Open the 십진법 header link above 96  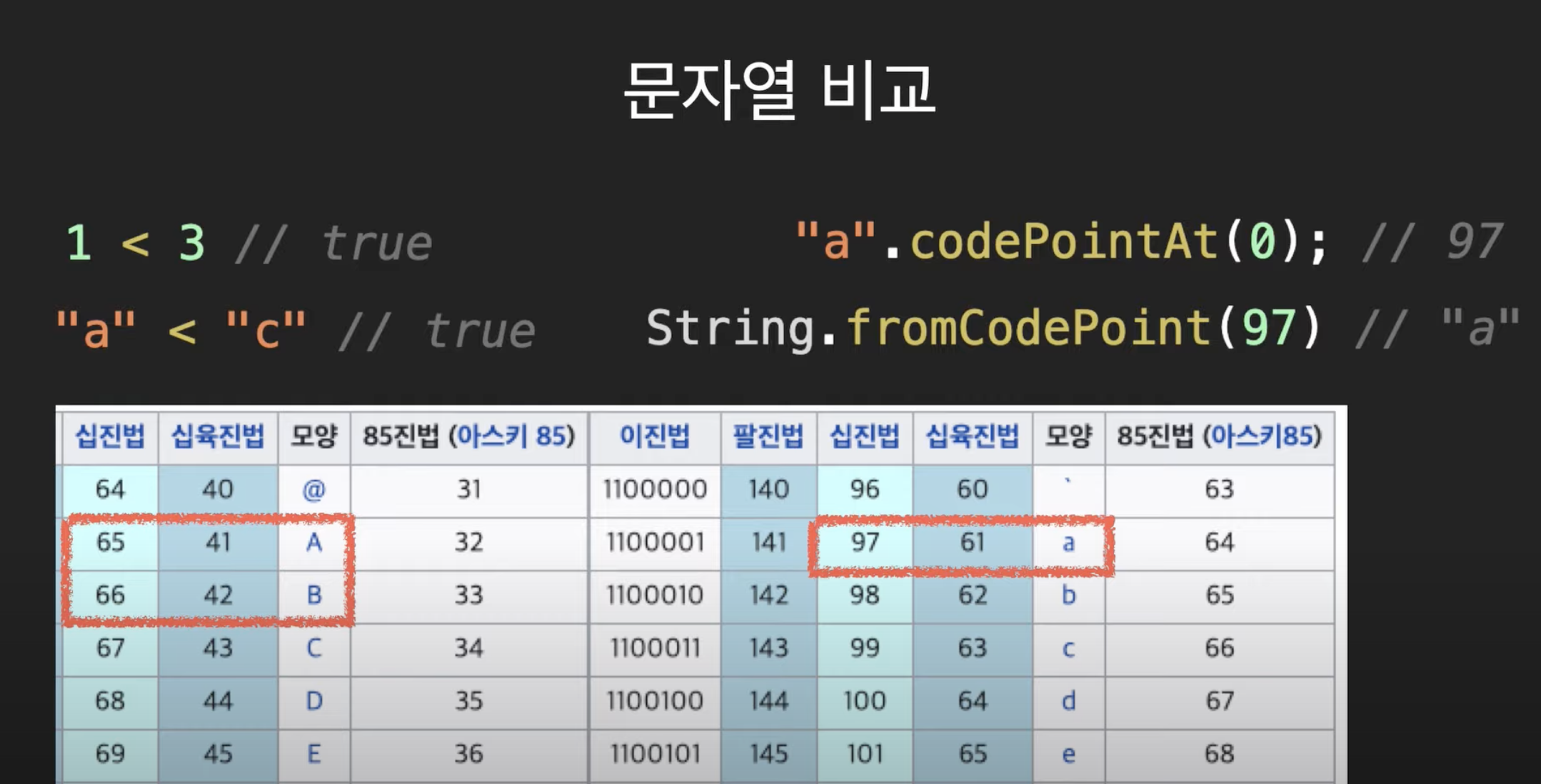pyautogui.click(x=865, y=436)
